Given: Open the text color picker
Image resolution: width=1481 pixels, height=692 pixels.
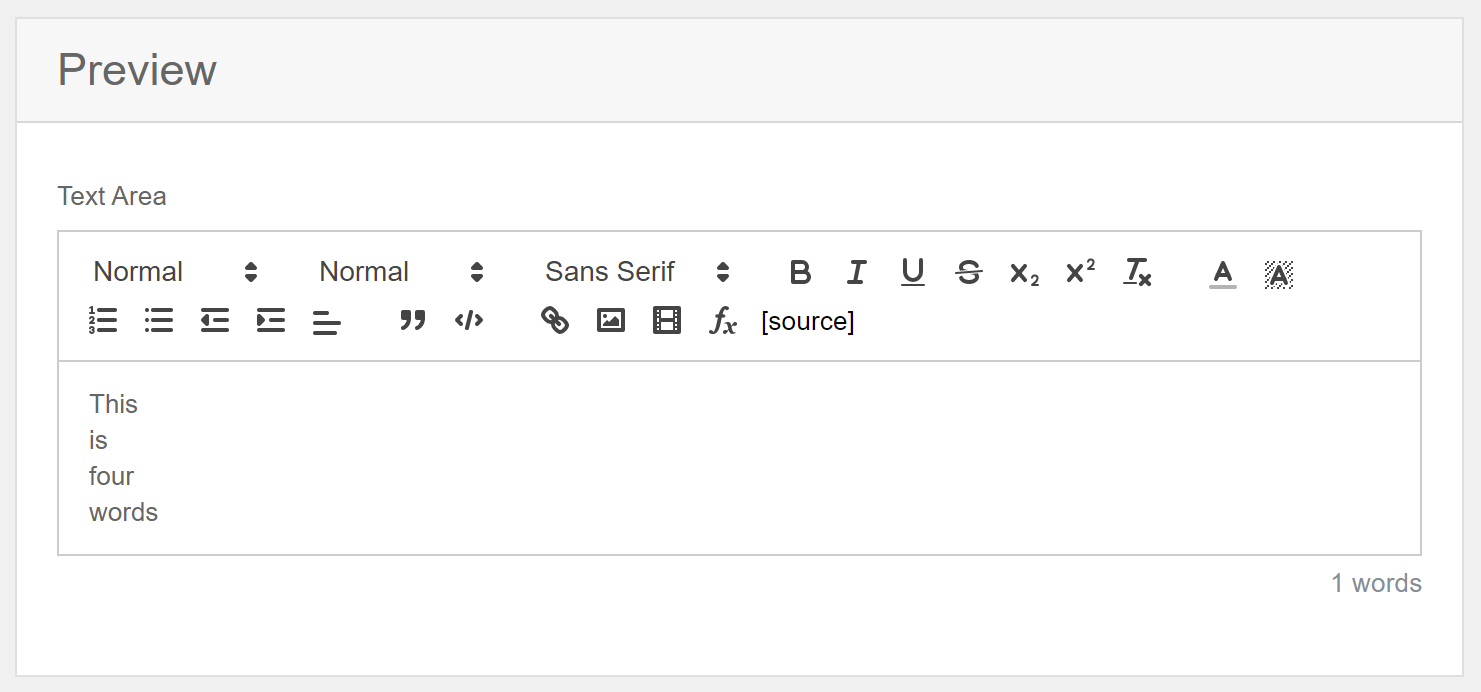Looking at the screenshot, I should click(x=1223, y=272).
